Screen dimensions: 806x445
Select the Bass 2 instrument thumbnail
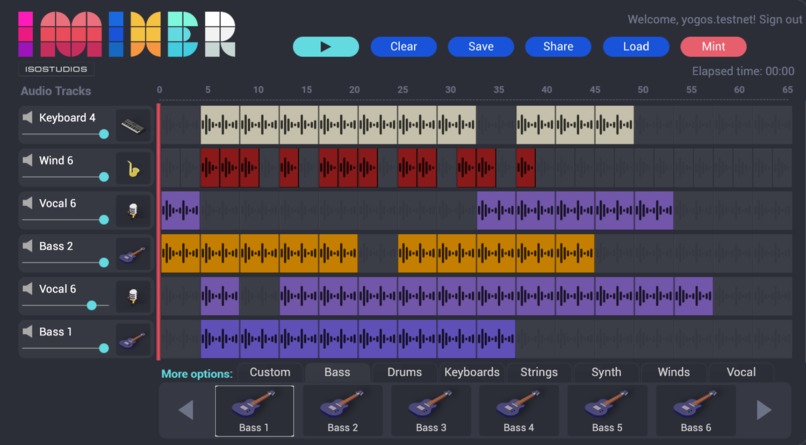(x=343, y=411)
